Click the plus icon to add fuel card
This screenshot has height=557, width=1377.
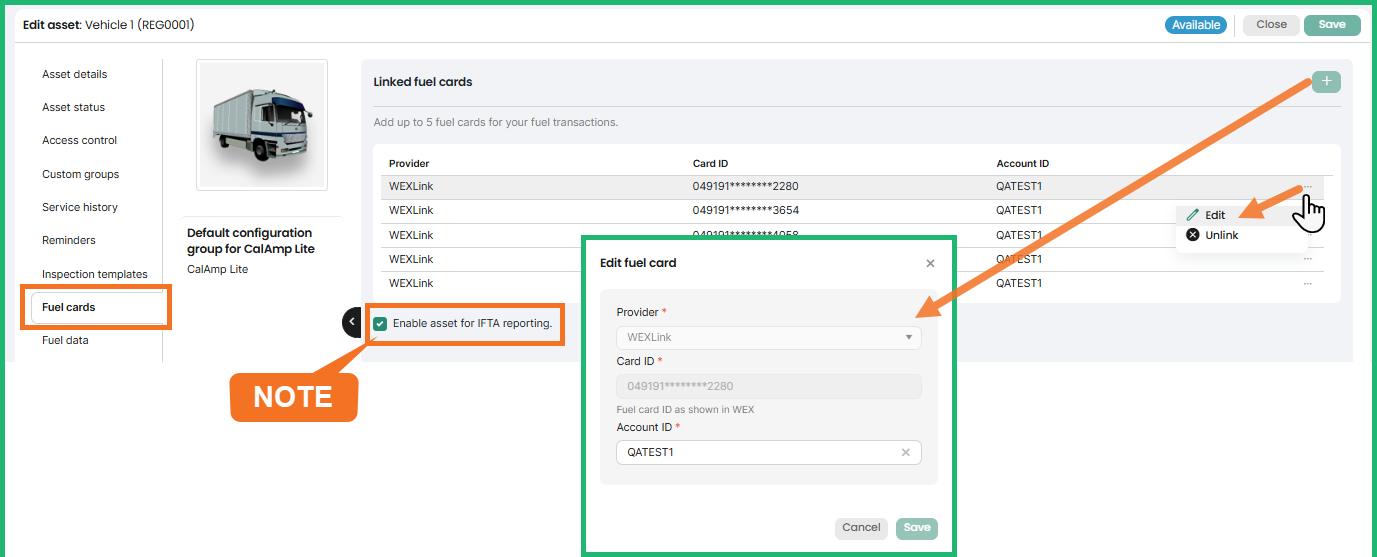pos(1326,82)
